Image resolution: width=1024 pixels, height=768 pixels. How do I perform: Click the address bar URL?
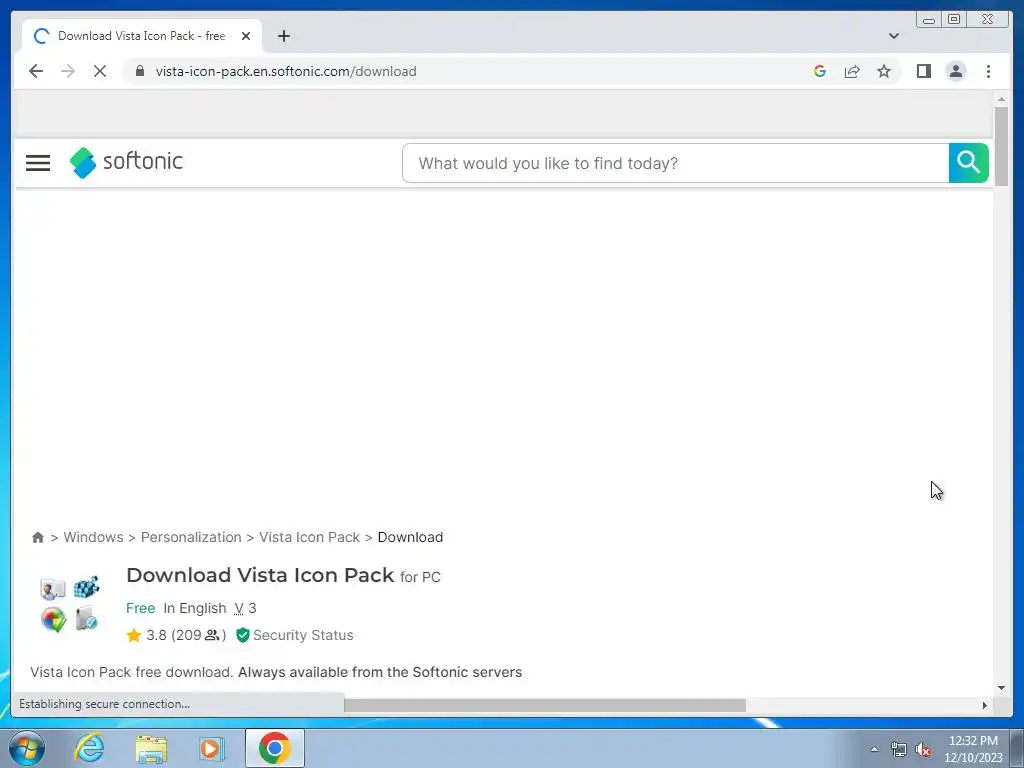[x=286, y=71]
